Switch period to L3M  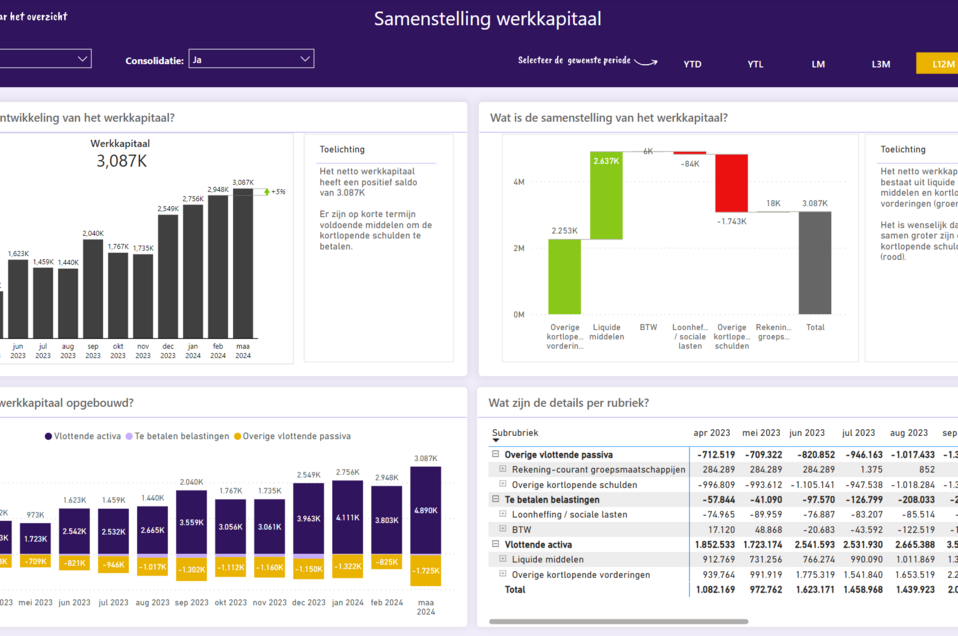(x=880, y=64)
